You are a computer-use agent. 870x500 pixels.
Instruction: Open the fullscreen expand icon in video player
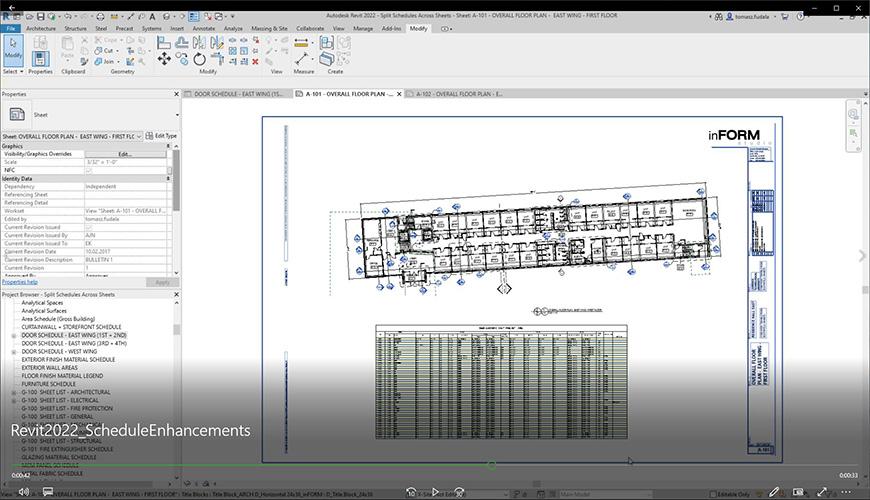pyautogui.click(x=822, y=492)
